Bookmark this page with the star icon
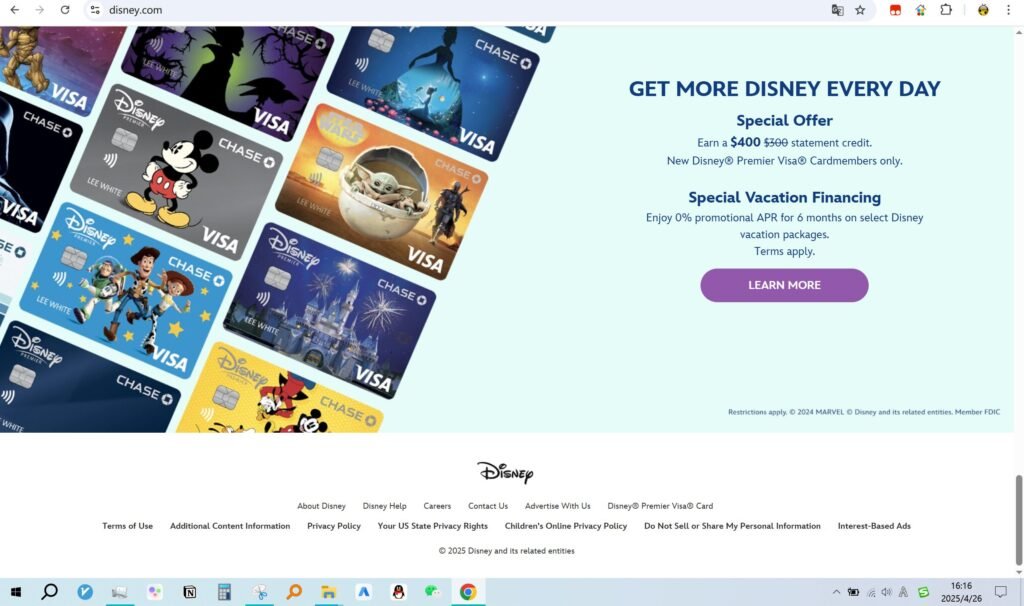Image resolution: width=1024 pixels, height=606 pixels. [860, 10]
